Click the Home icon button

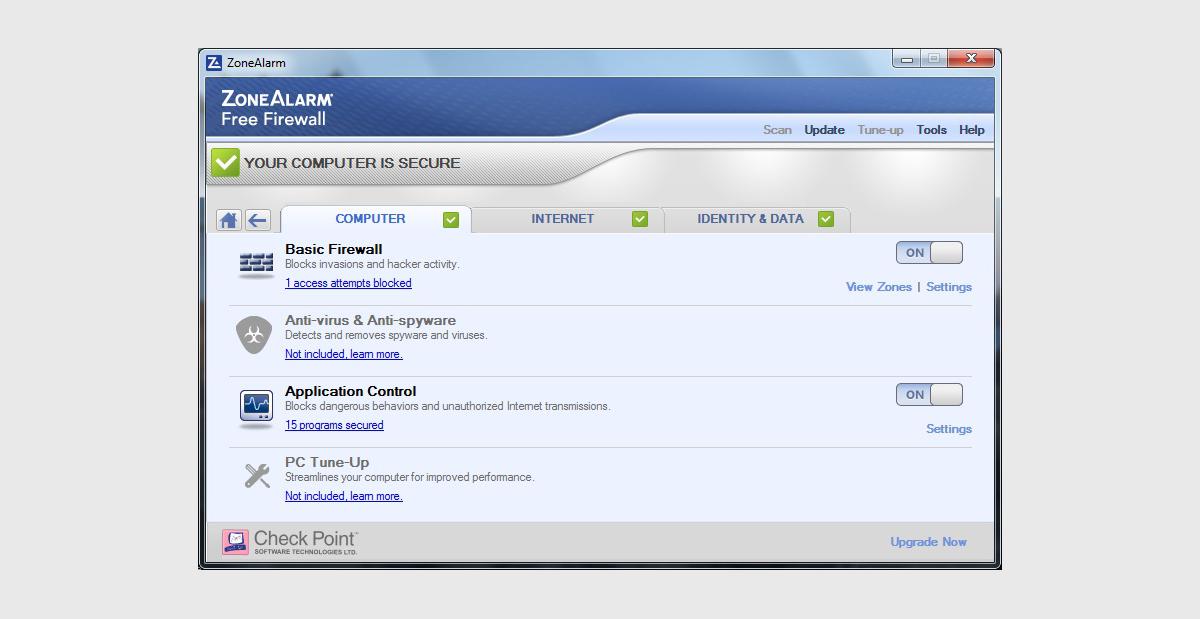[229, 220]
